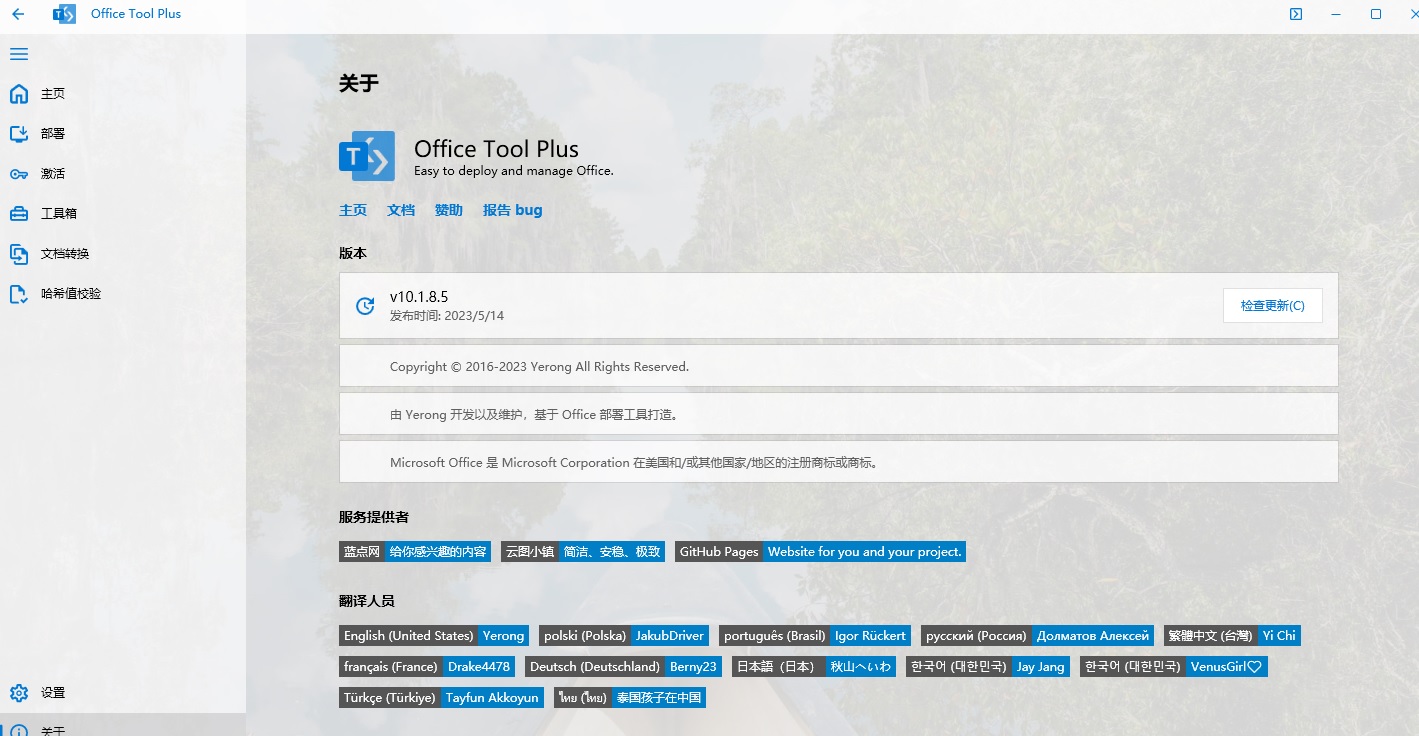Click the hash check icon next to 哈希值校验

[x=19, y=294]
